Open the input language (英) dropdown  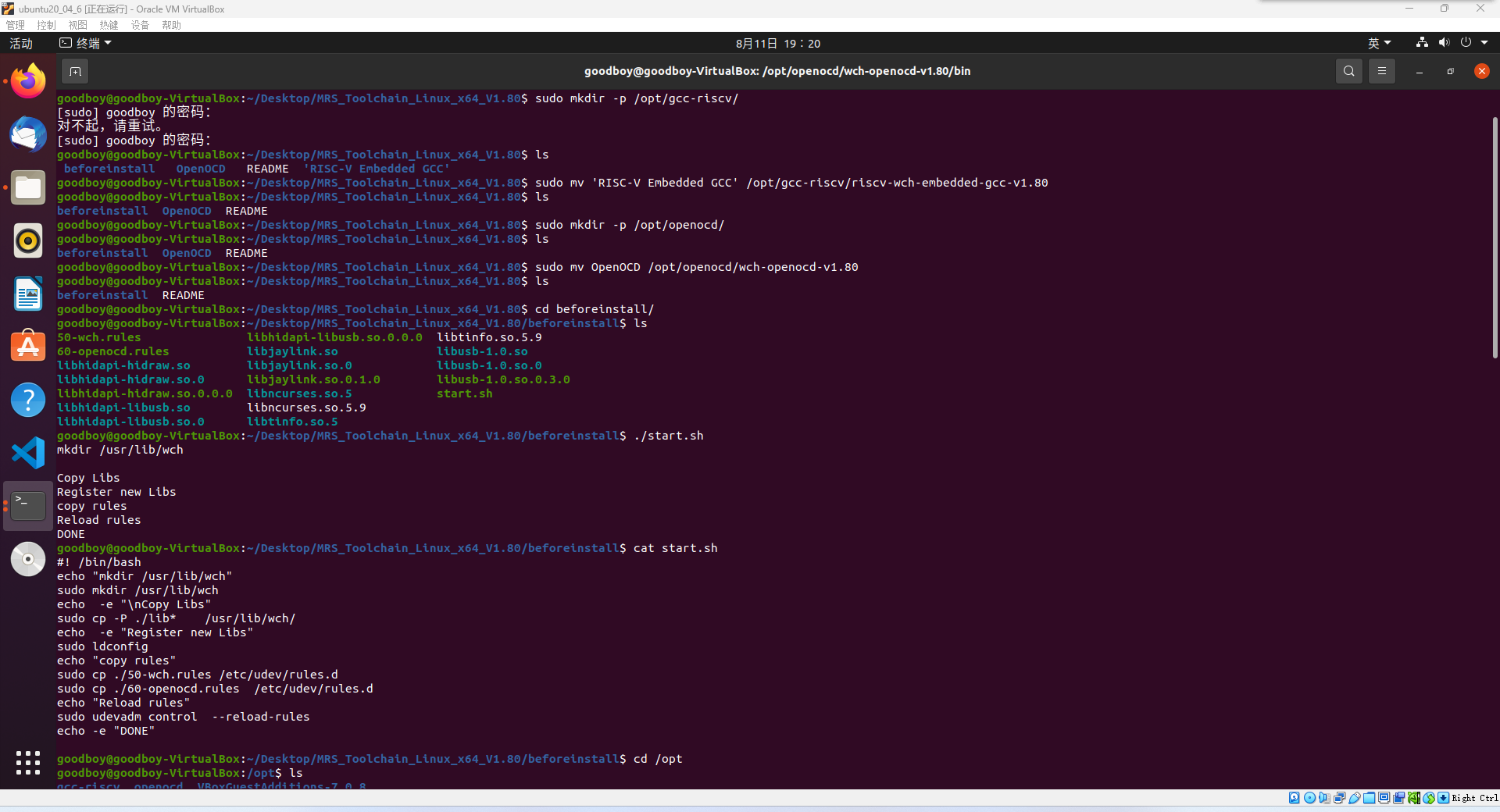tap(1379, 44)
